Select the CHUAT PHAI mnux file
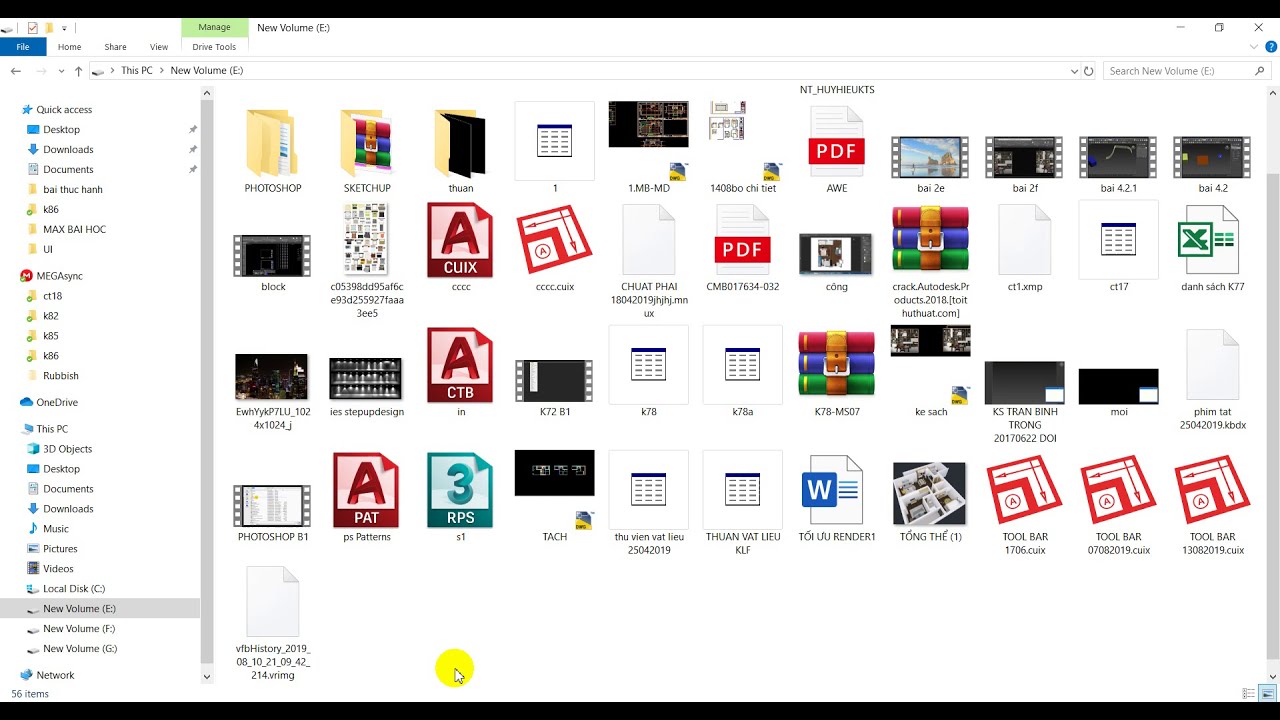The image size is (1280, 720). pyautogui.click(x=649, y=240)
